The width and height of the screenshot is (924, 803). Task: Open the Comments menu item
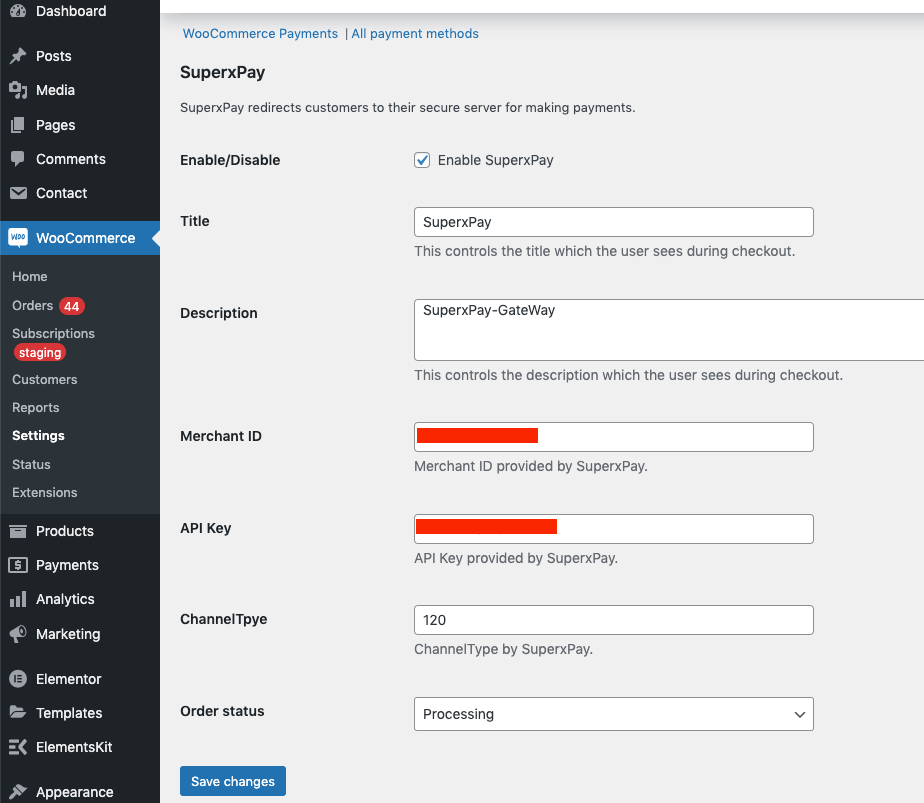71,159
